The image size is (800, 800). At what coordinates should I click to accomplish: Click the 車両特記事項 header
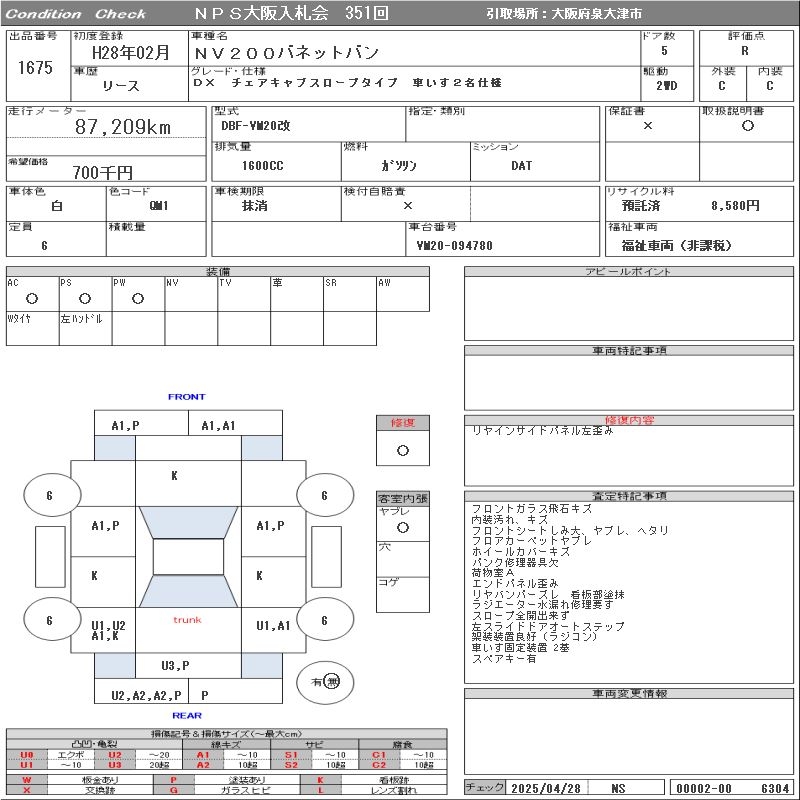click(x=629, y=351)
